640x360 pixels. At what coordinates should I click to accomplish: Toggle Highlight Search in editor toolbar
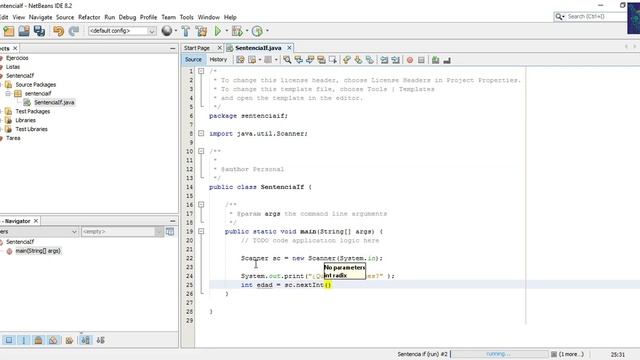[x=322, y=60]
